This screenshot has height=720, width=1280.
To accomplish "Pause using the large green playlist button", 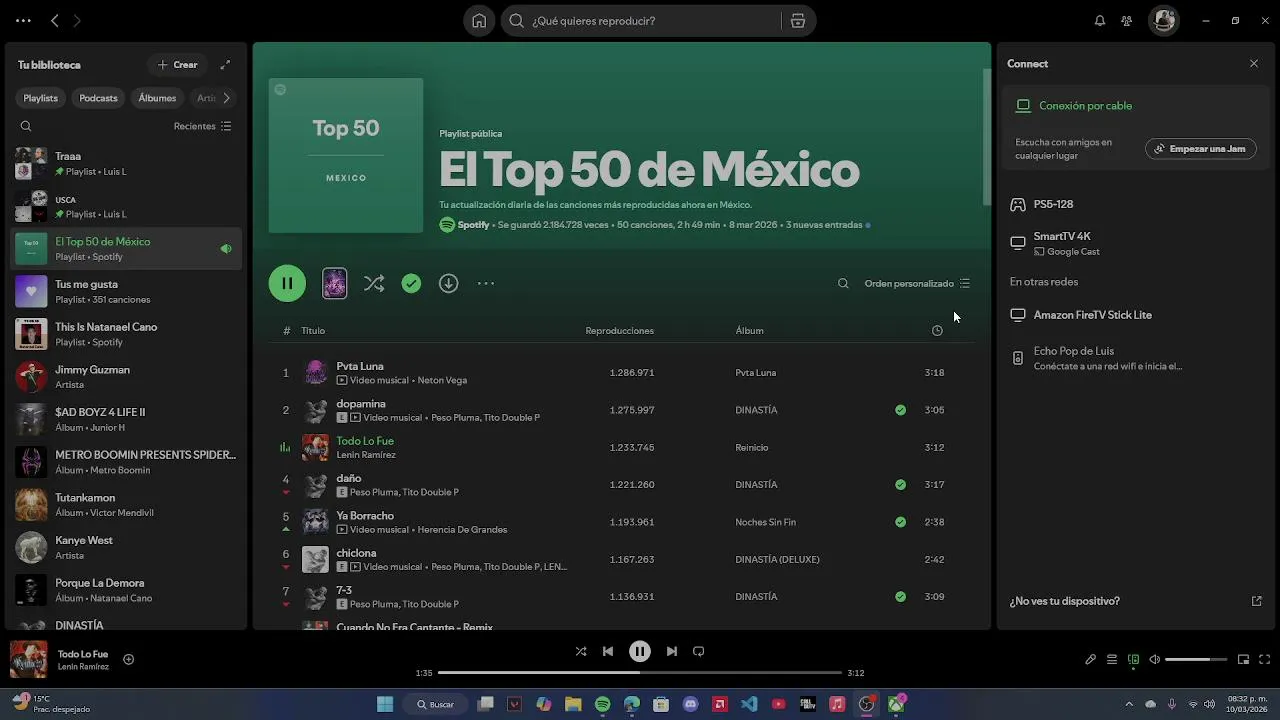I will click(x=287, y=284).
